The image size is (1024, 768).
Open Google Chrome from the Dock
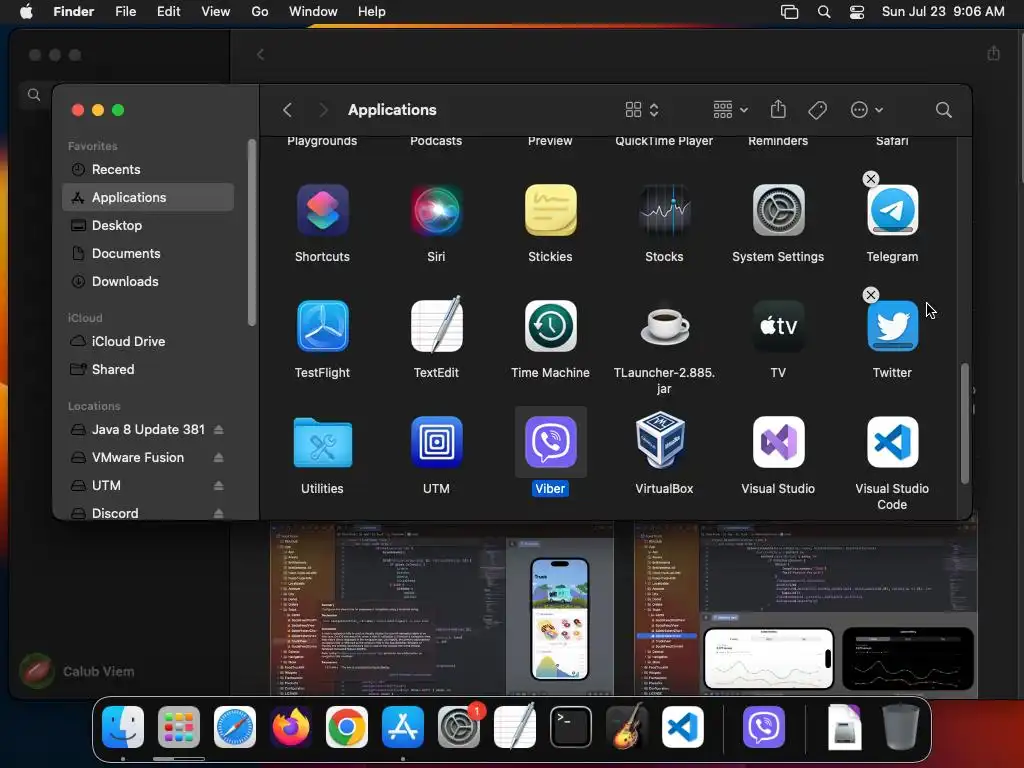[347, 726]
